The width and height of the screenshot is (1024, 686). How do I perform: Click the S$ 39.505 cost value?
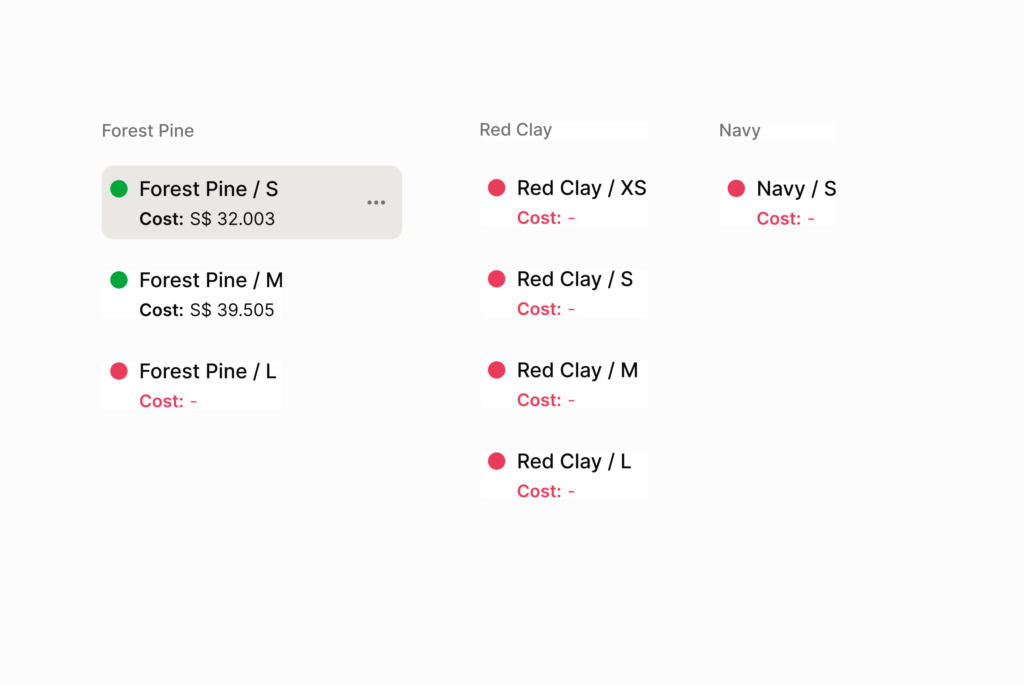[x=232, y=310]
